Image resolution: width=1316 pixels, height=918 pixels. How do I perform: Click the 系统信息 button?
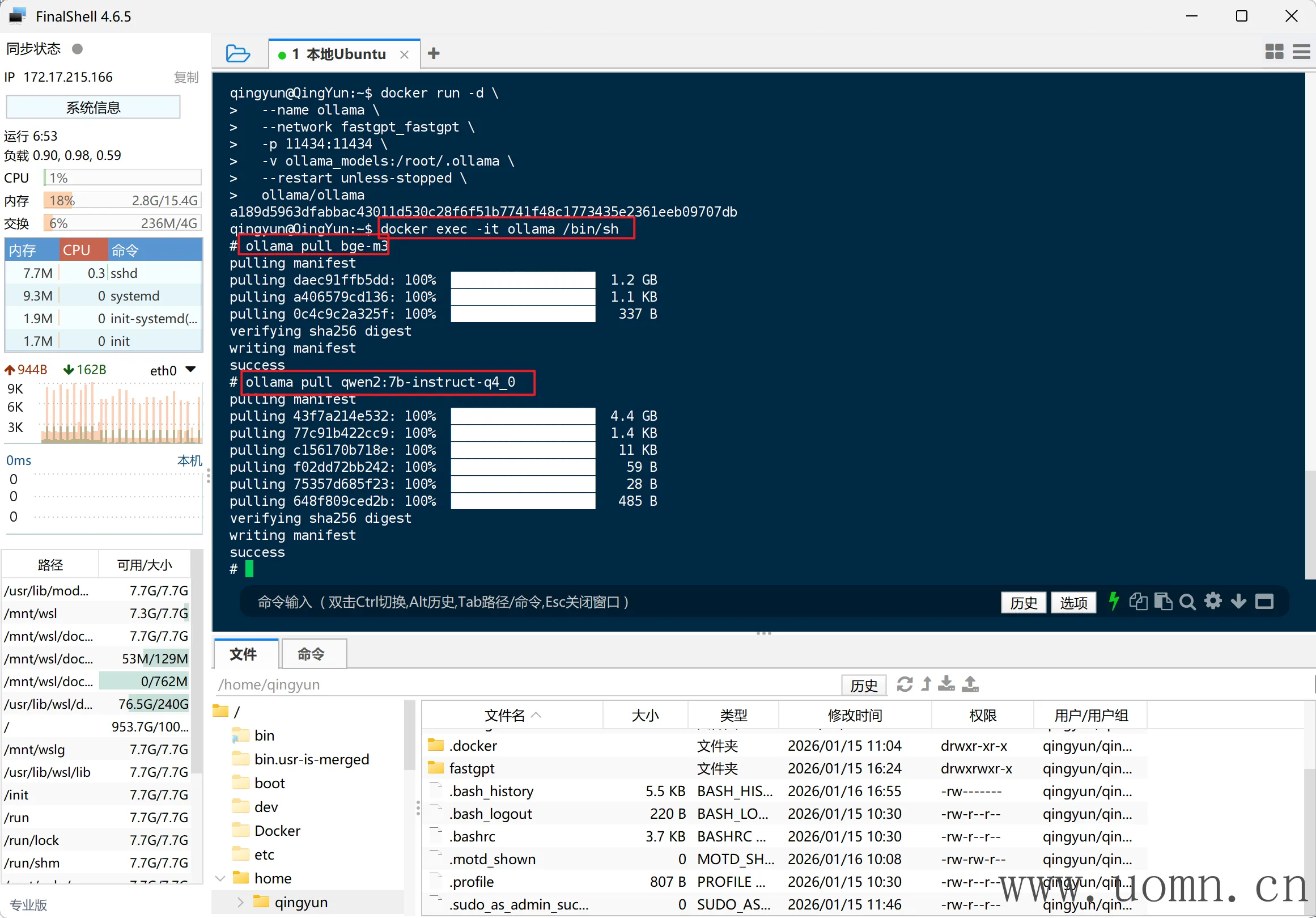(93, 107)
